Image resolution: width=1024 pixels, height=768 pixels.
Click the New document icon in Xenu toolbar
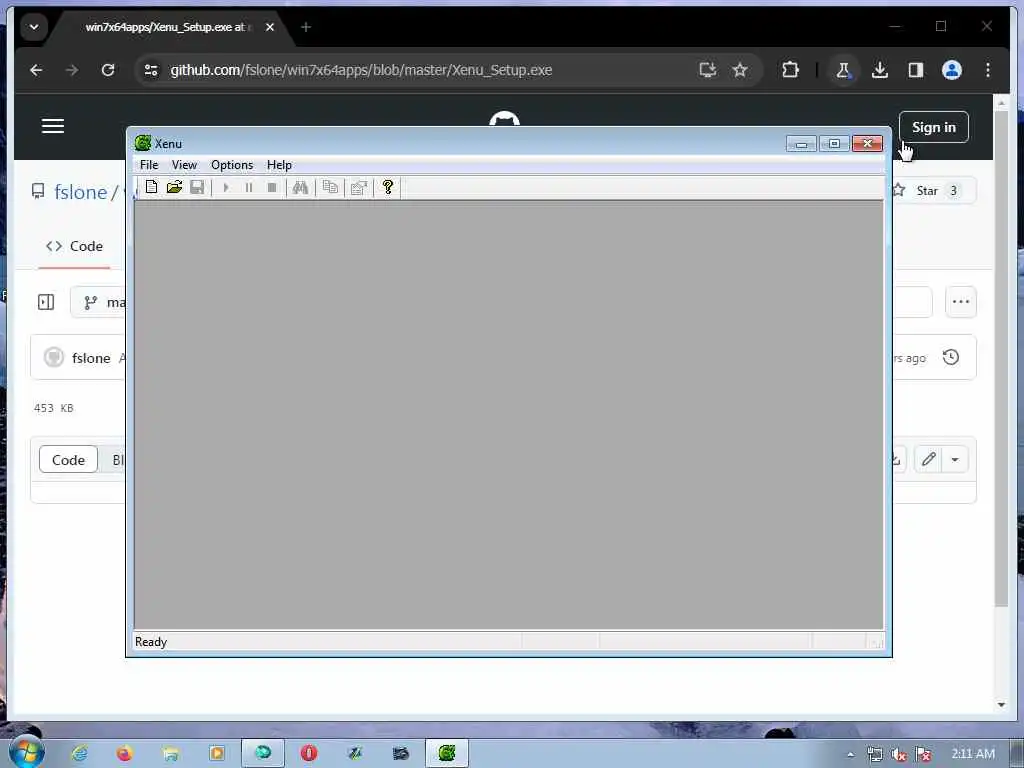152,187
